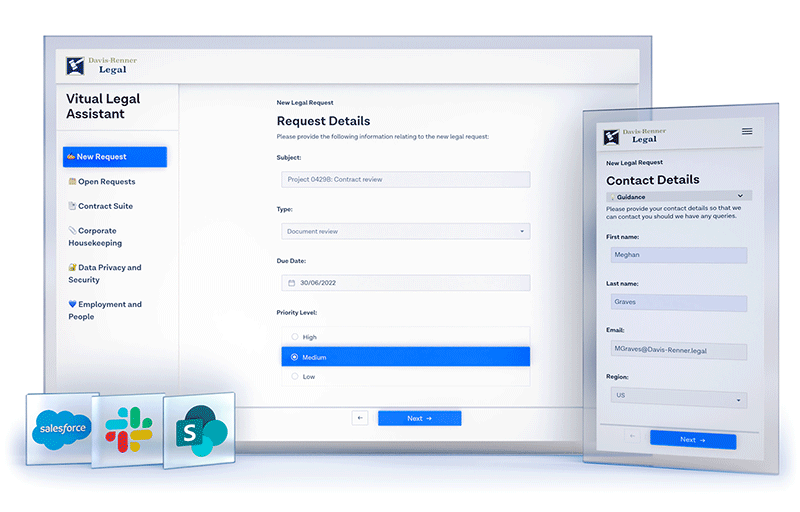Image resolution: width=800 pixels, height=512 pixels.
Task: Open the Type dropdown showing Document review
Action: click(x=405, y=231)
